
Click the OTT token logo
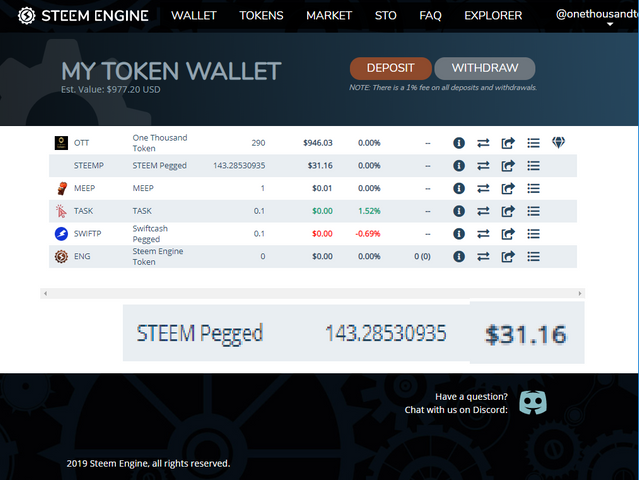61,143
